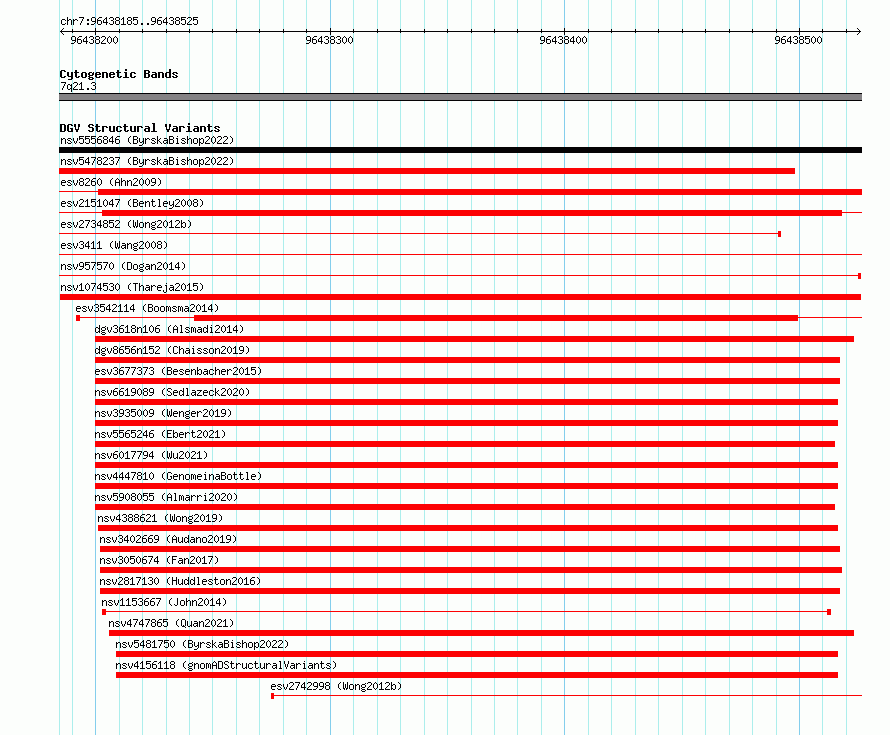Image resolution: width=890 pixels, height=735 pixels.
Task: Click nsv3935009 (Wenger2019) label
Action: coord(163,413)
